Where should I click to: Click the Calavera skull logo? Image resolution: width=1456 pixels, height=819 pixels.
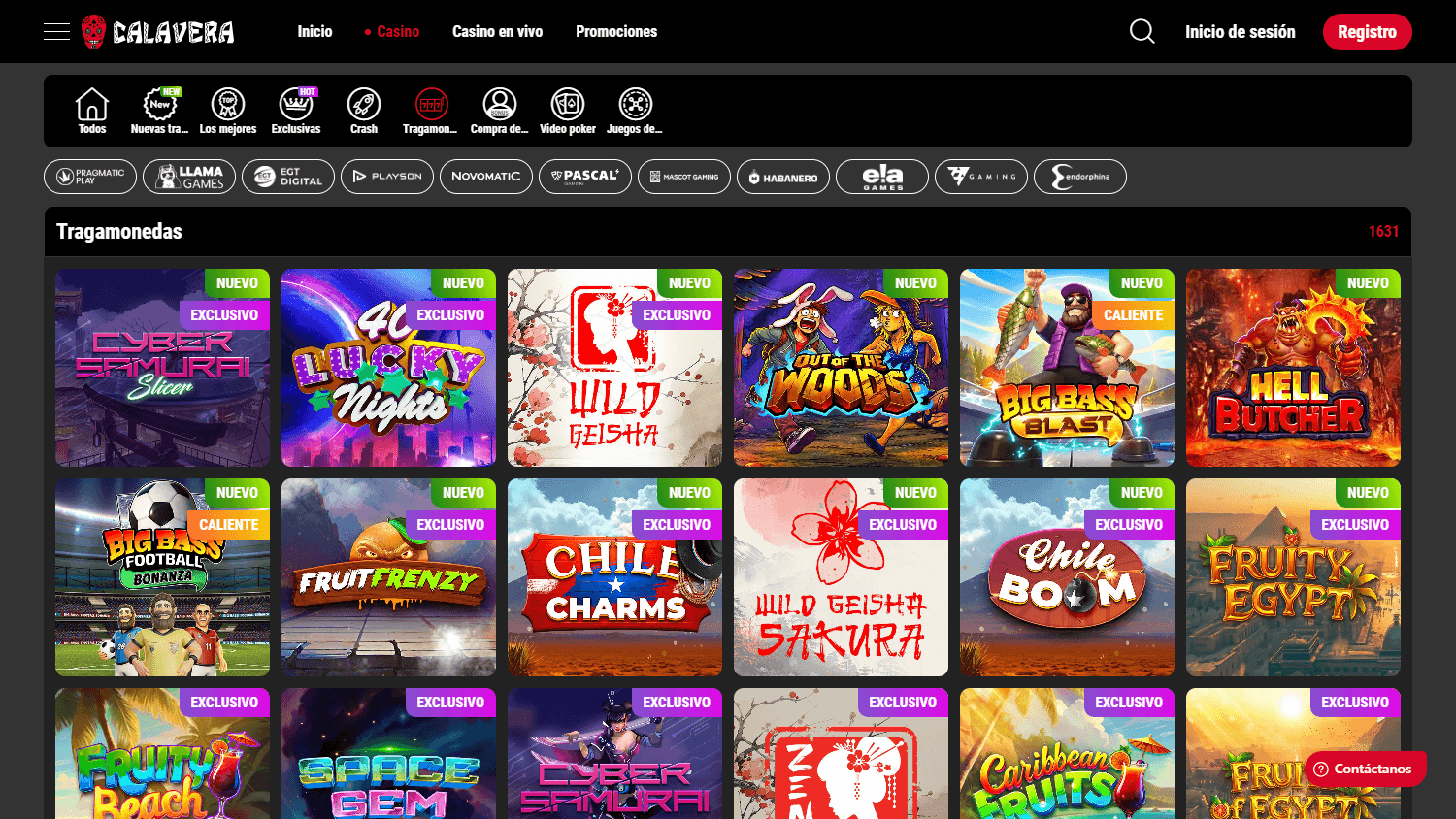(x=158, y=32)
